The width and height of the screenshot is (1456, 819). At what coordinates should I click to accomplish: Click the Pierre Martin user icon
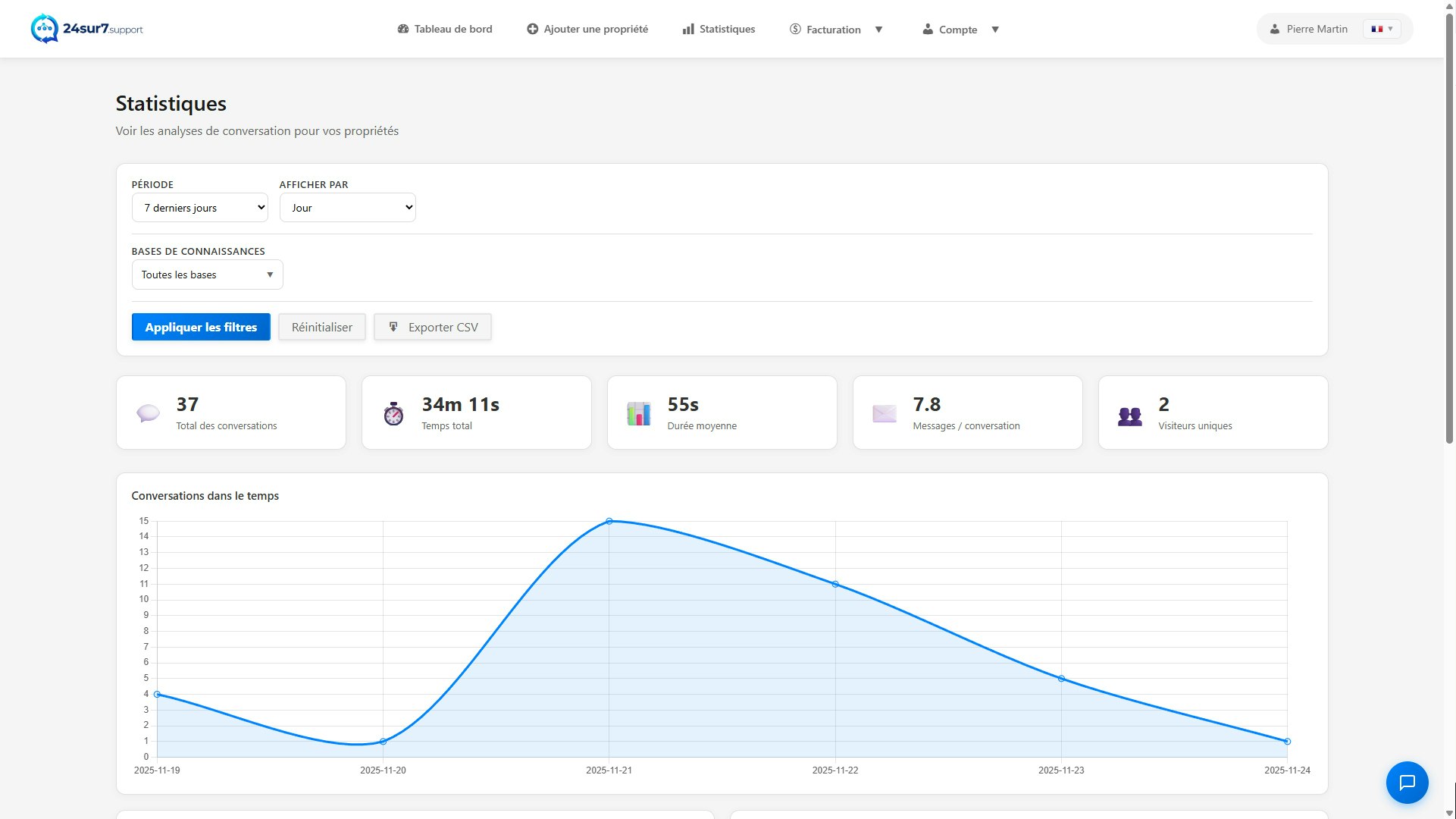[x=1275, y=29]
